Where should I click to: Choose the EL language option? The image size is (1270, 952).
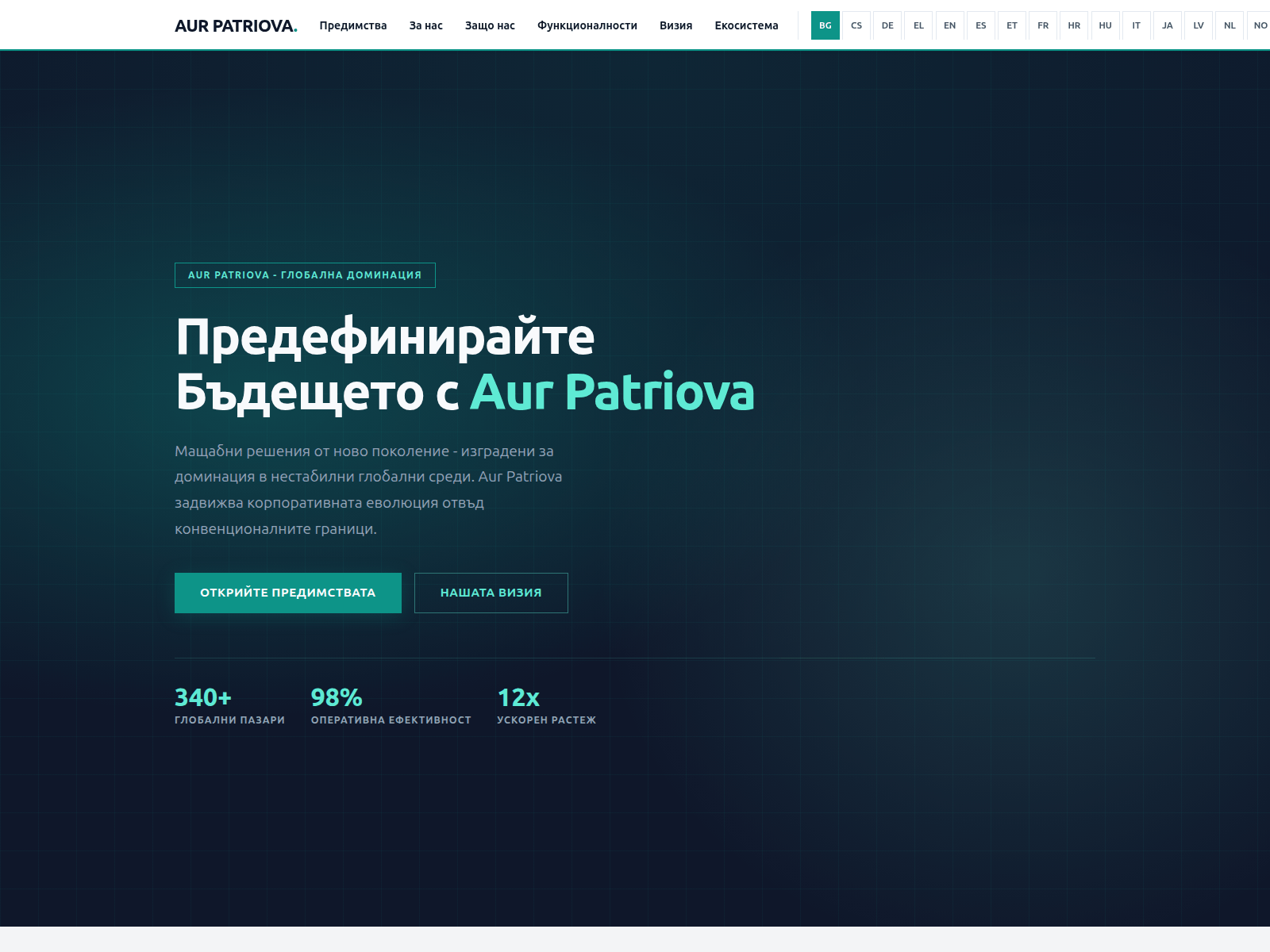[918, 25]
